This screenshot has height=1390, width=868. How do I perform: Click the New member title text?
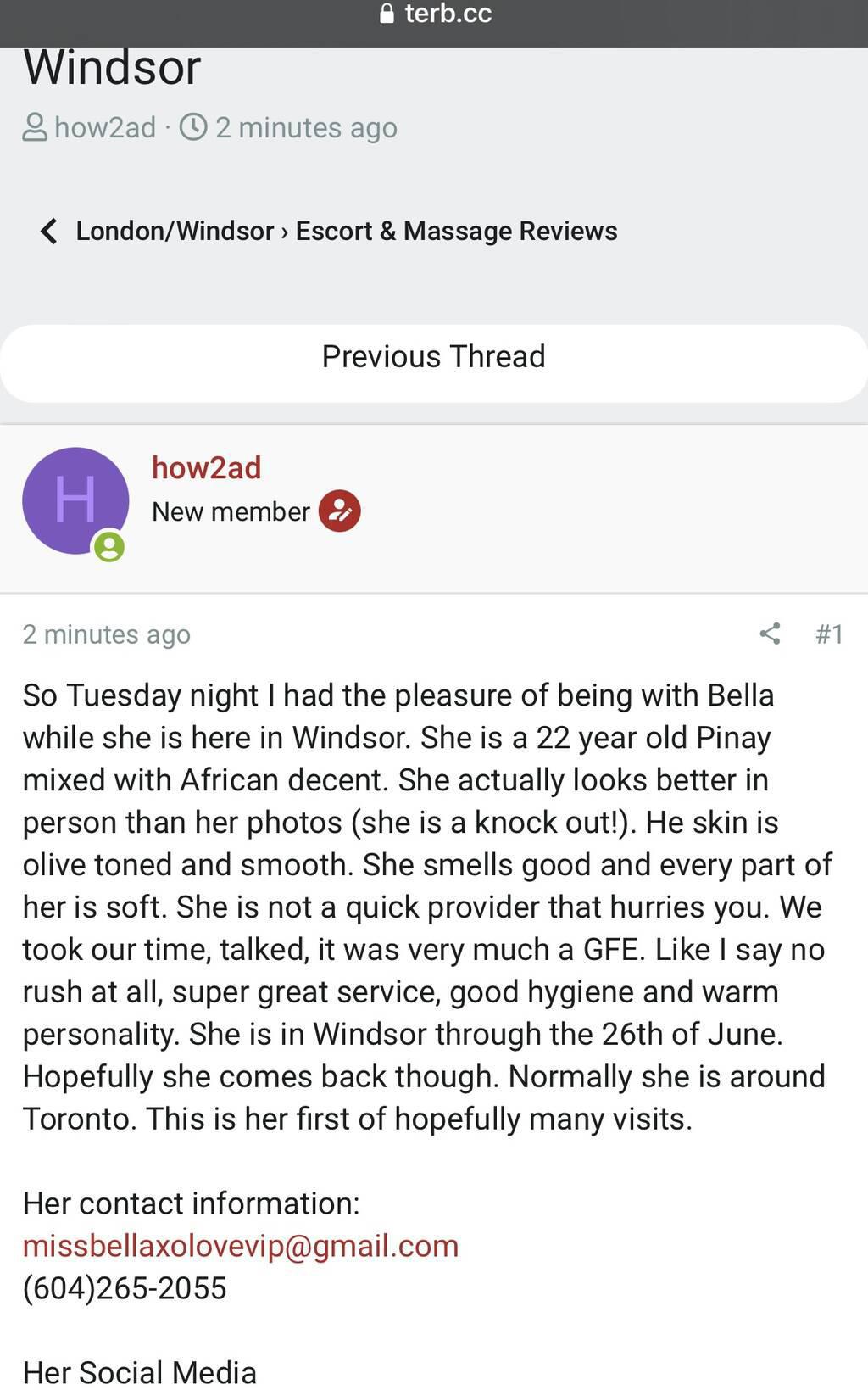pyautogui.click(x=231, y=512)
